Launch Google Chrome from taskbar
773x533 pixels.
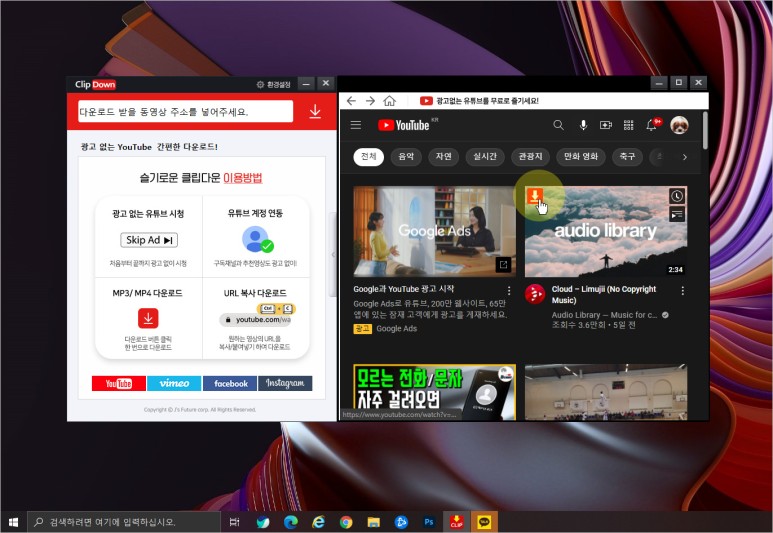(x=346, y=522)
